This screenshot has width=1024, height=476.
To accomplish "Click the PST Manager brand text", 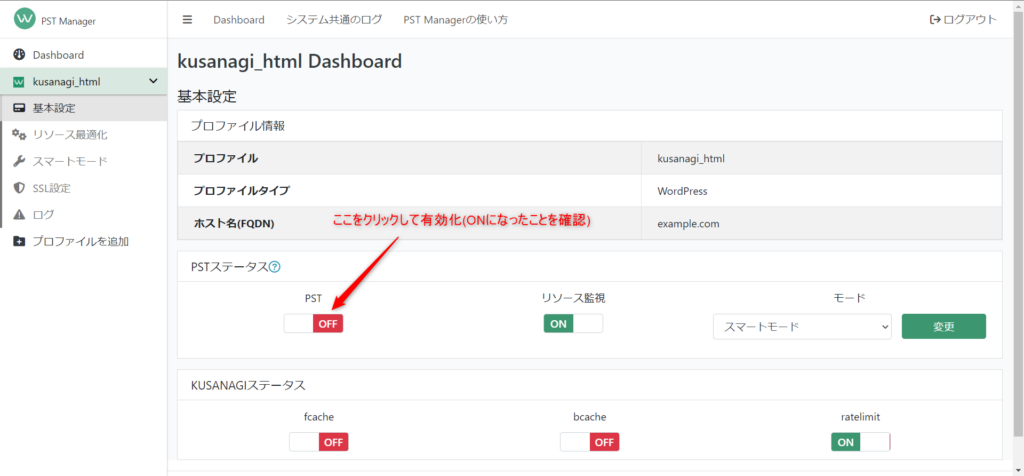I will (x=69, y=22).
